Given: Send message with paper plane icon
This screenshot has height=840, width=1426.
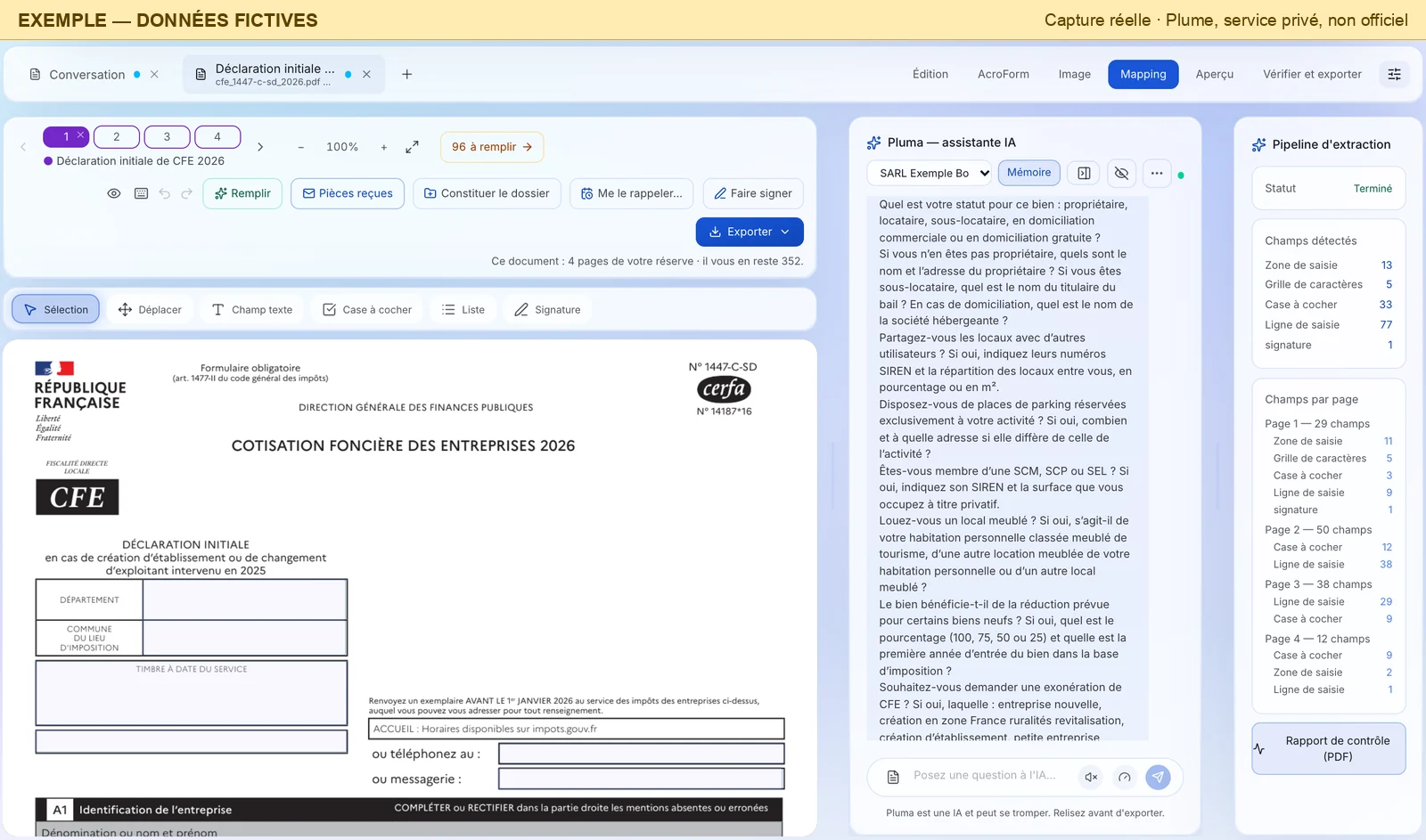Looking at the screenshot, I should coord(1158,777).
